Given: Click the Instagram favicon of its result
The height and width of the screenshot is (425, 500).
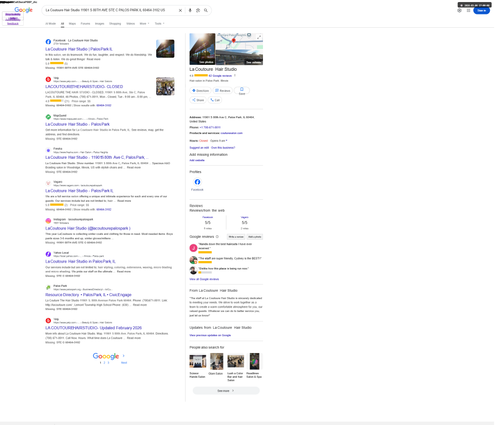Looking at the screenshot, I should point(48,221).
